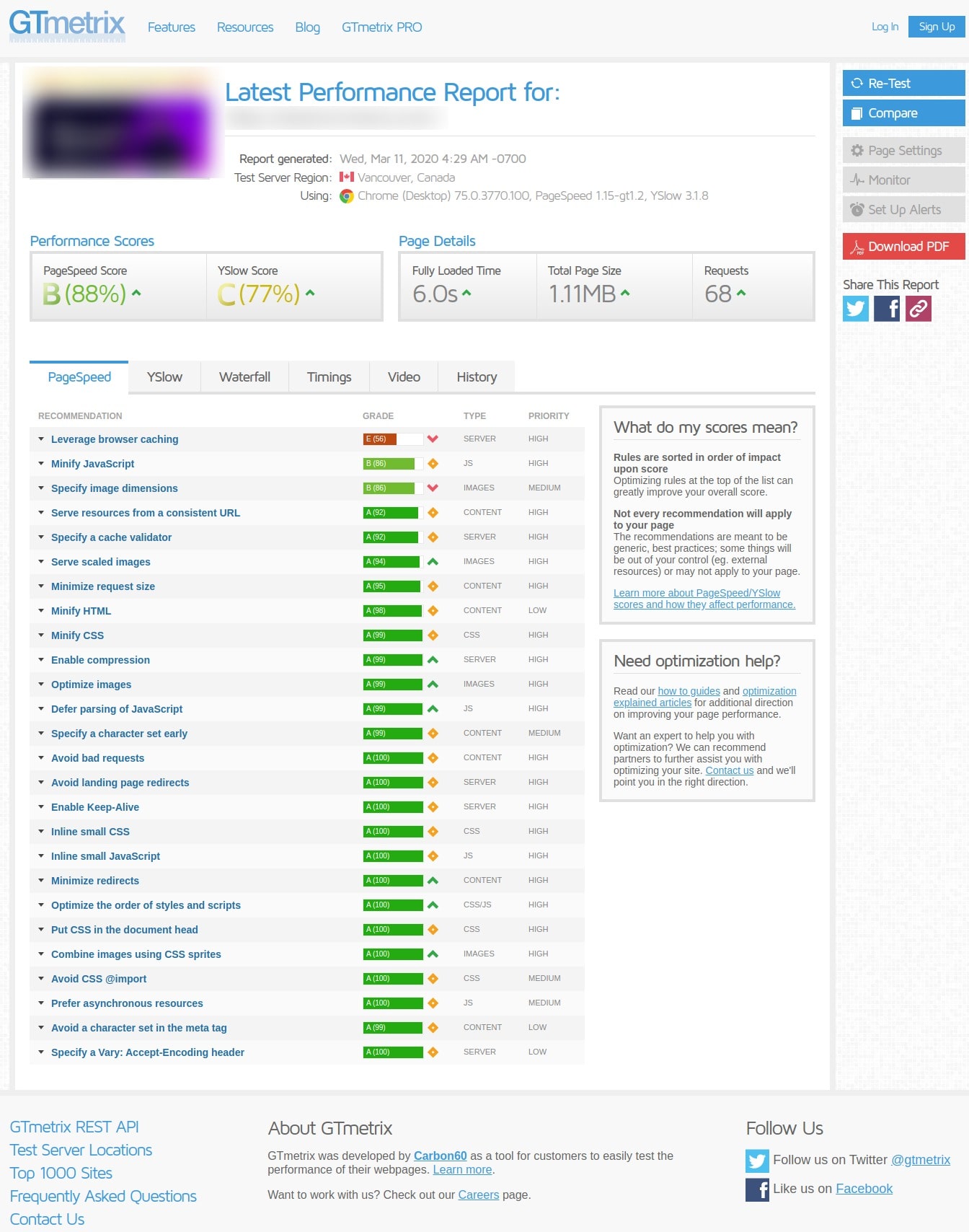This screenshot has width=969, height=1232.
Task: Click the GTmetrix logo
Action: pyautogui.click(x=67, y=25)
